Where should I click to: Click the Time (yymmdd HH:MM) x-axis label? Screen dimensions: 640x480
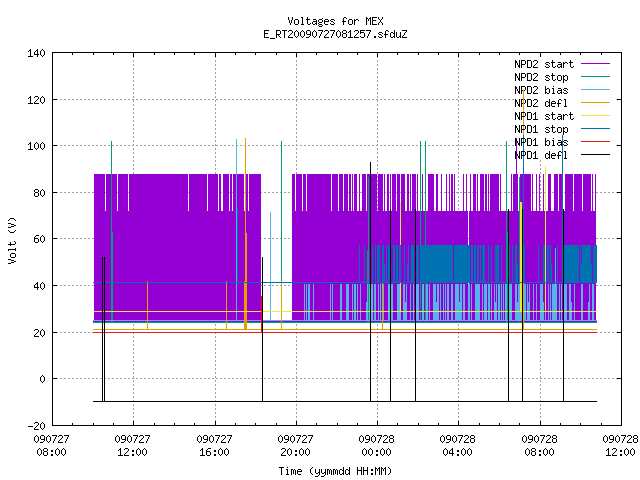click(335, 471)
